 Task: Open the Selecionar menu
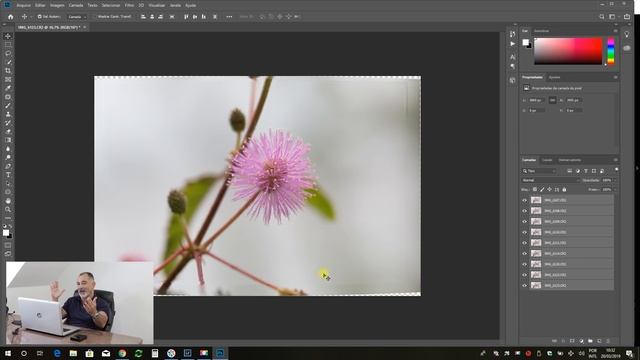click(x=111, y=5)
